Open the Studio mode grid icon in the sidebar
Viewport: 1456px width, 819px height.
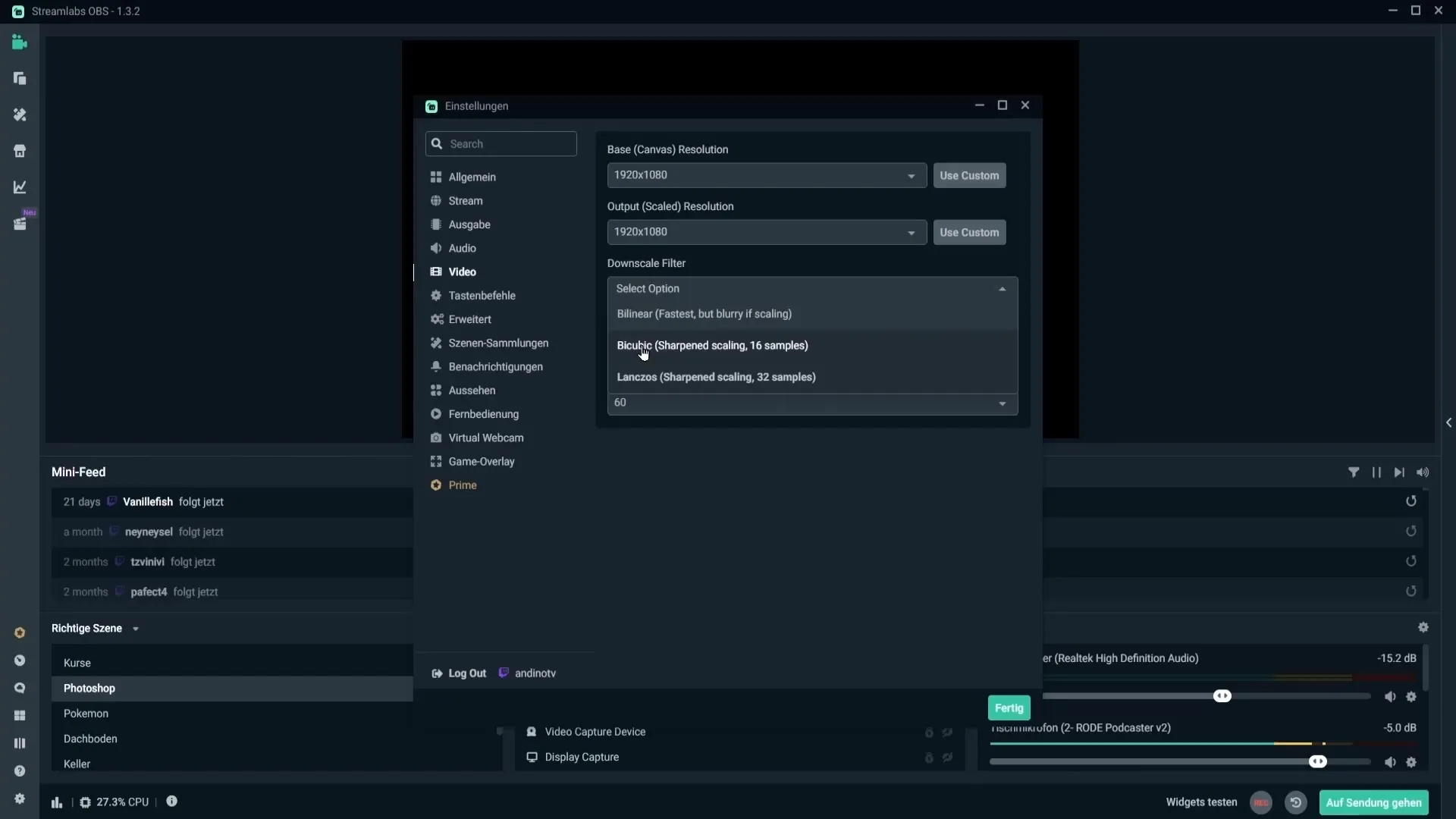point(20,716)
